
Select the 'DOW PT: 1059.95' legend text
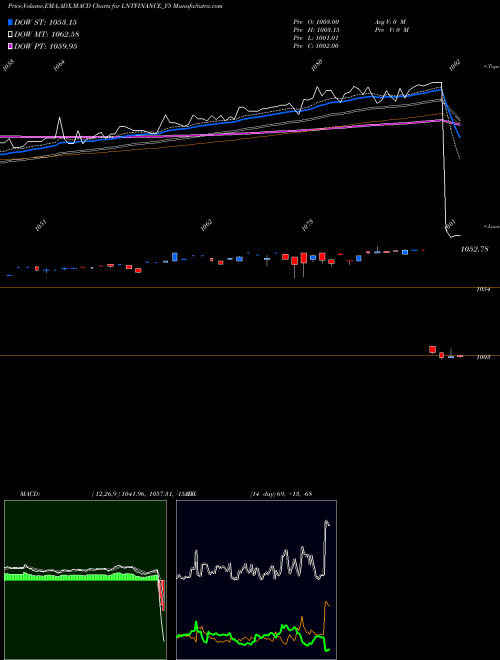pyautogui.click(x=46, y=46)
